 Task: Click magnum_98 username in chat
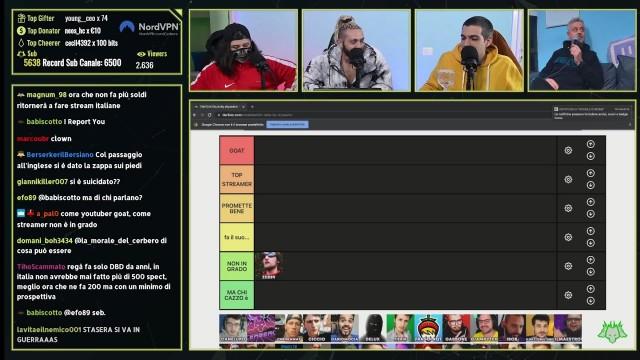tap(46, 95)
